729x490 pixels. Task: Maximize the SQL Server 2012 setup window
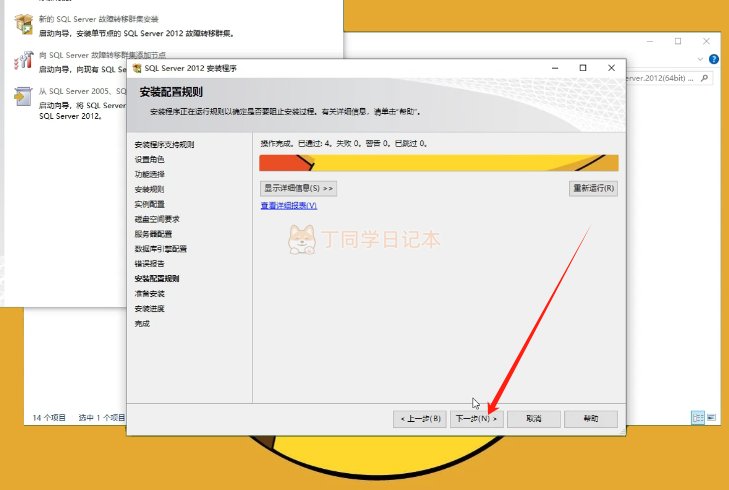click(583, 68)
